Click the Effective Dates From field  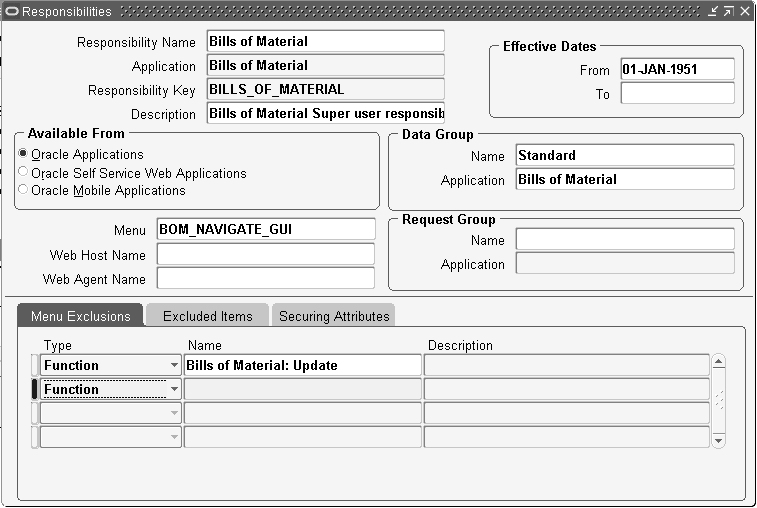tap(677, 69)
